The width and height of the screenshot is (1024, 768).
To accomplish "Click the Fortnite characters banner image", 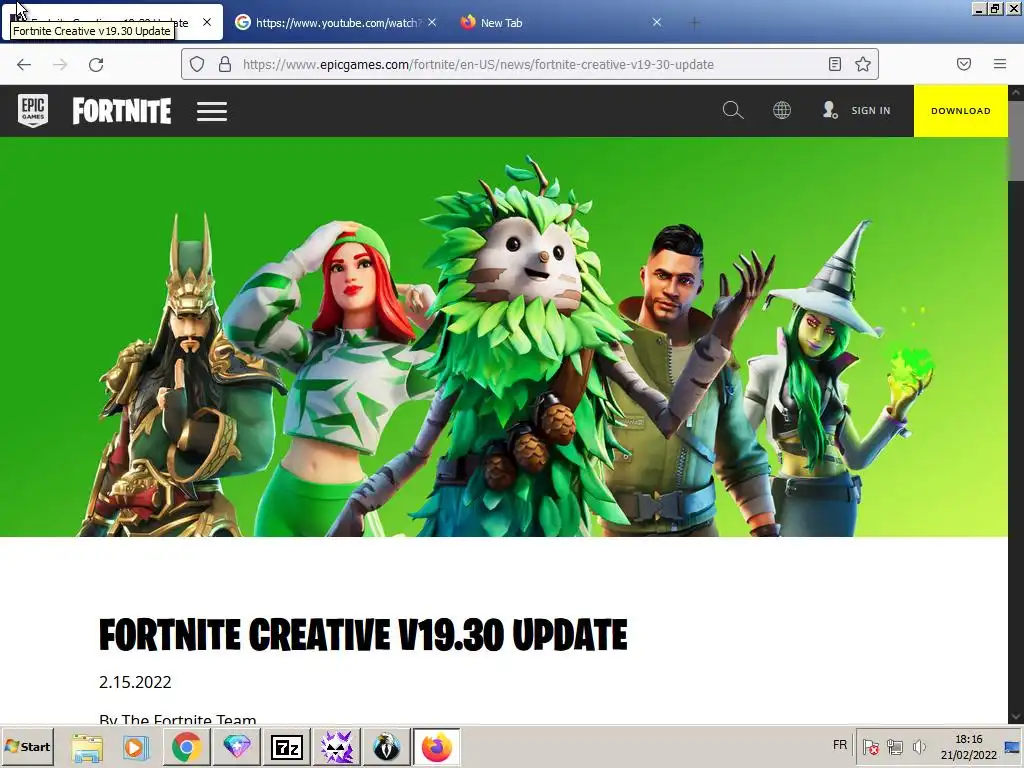I will [x=504, y=337].
